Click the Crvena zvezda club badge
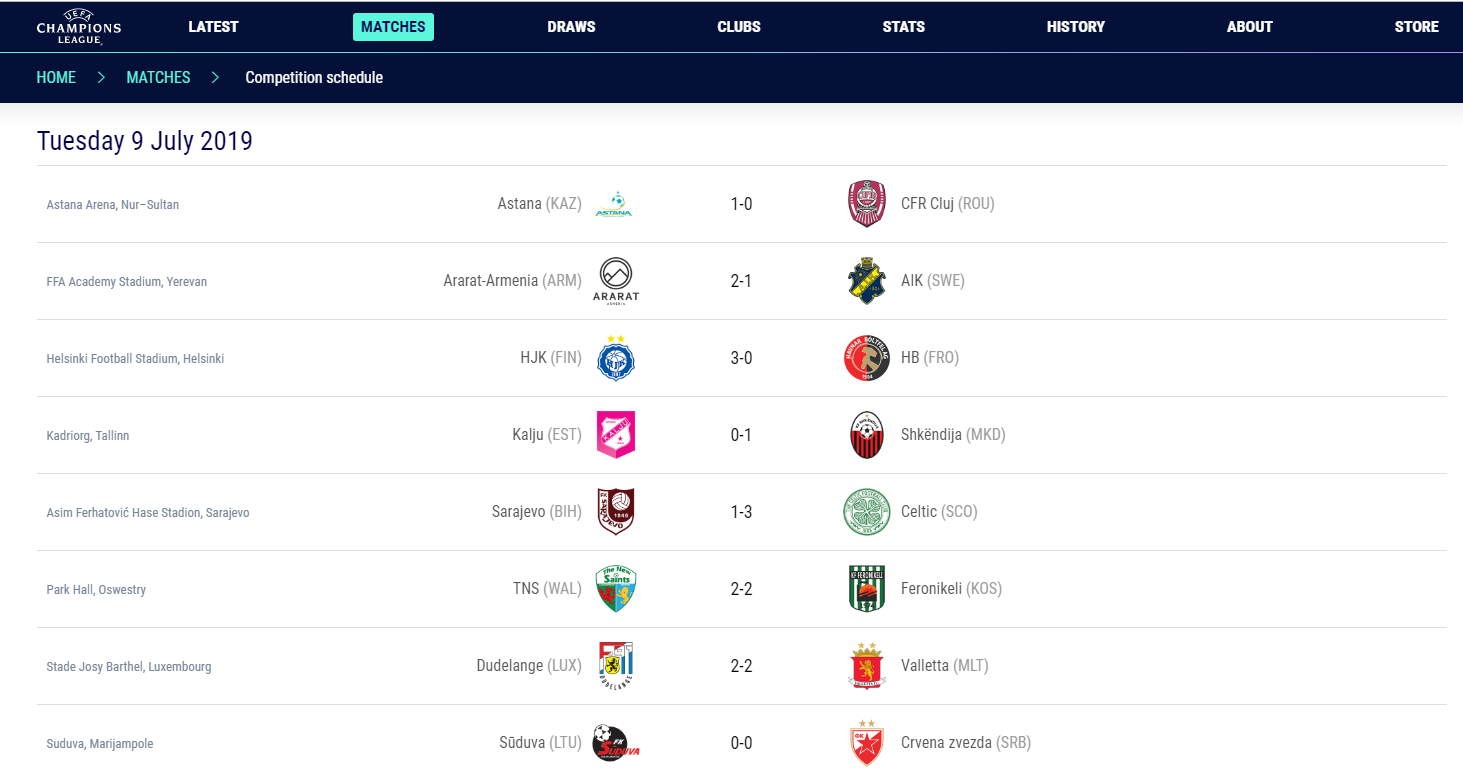This screenshot has width=1463, height=768. [x=866, y=743]
